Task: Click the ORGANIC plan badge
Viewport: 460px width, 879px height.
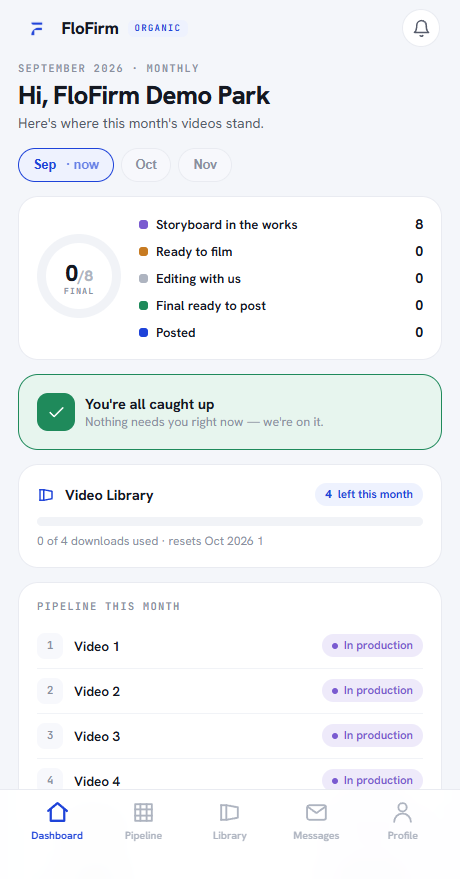Action: click(x=157, y=28)
